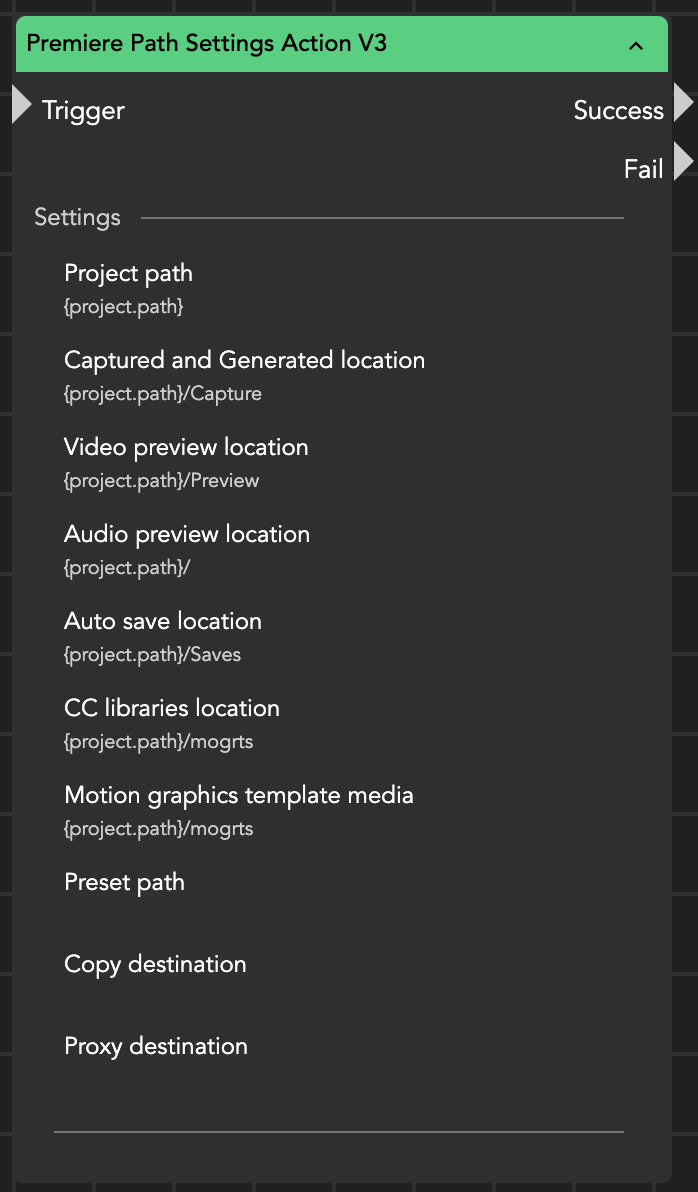The image size is (698, 1192).
Task: Select the Premiere Path Settings Action V3 header
Action: pos(206,44)
